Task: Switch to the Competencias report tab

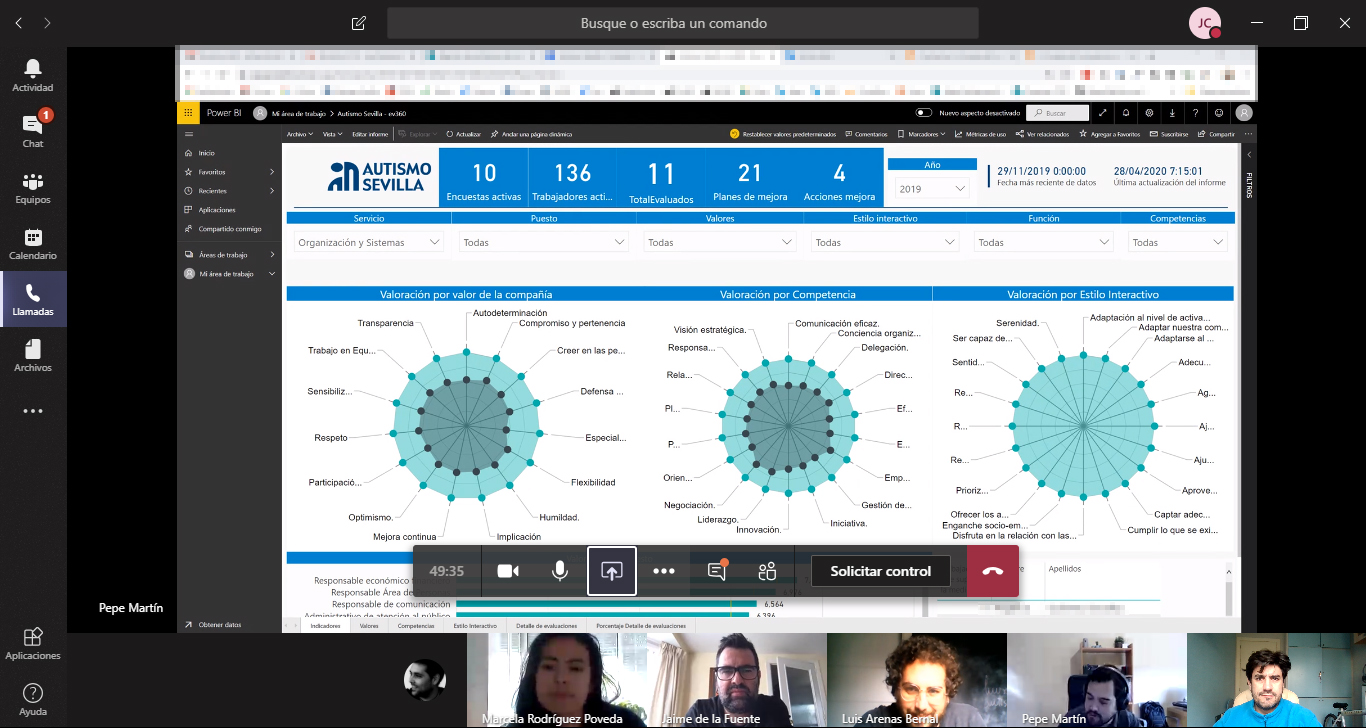Action: (x=416, y=626)
